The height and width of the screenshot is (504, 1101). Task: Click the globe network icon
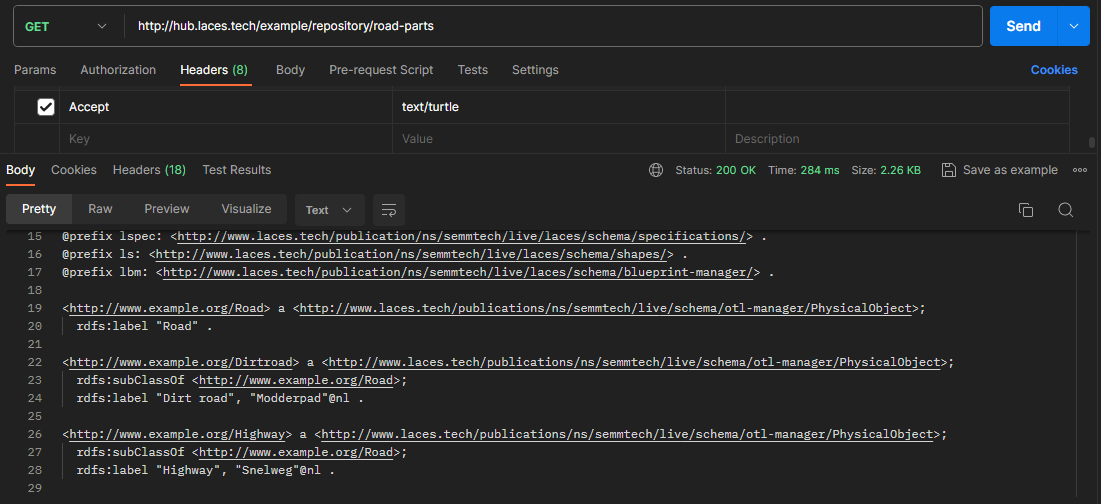coord(656,170)
